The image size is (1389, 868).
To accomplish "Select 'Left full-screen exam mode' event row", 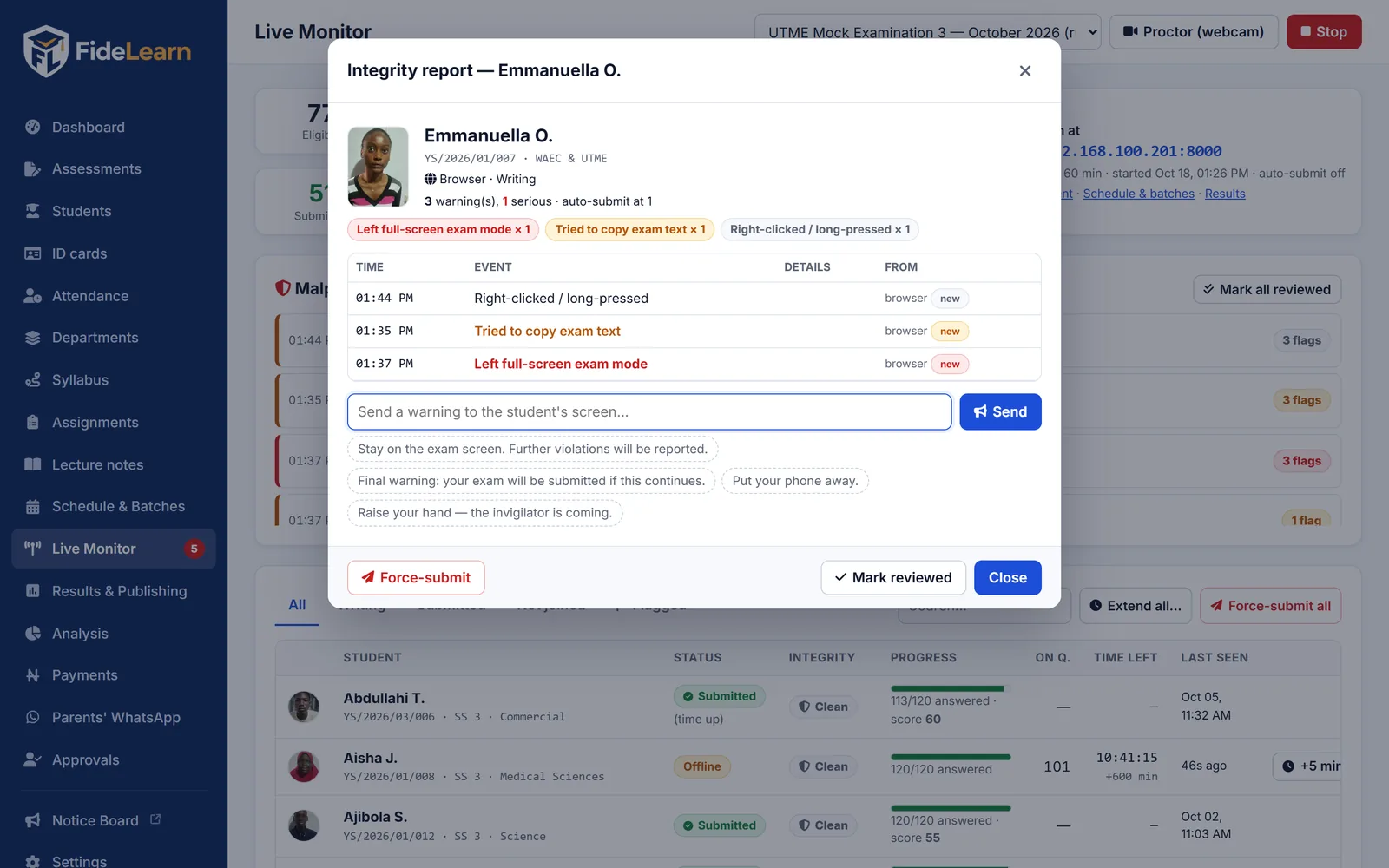I will (x=694, y=365).
